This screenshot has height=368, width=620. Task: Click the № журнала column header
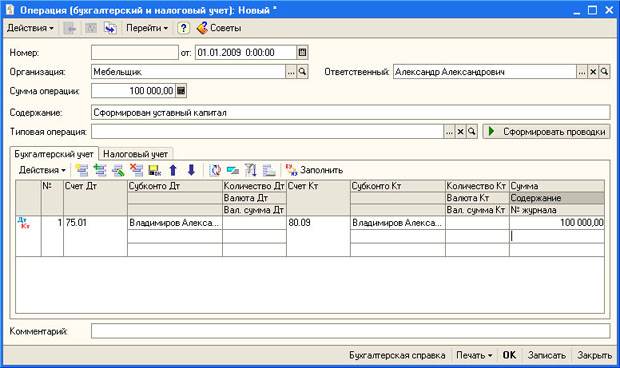tap(557, 210)
